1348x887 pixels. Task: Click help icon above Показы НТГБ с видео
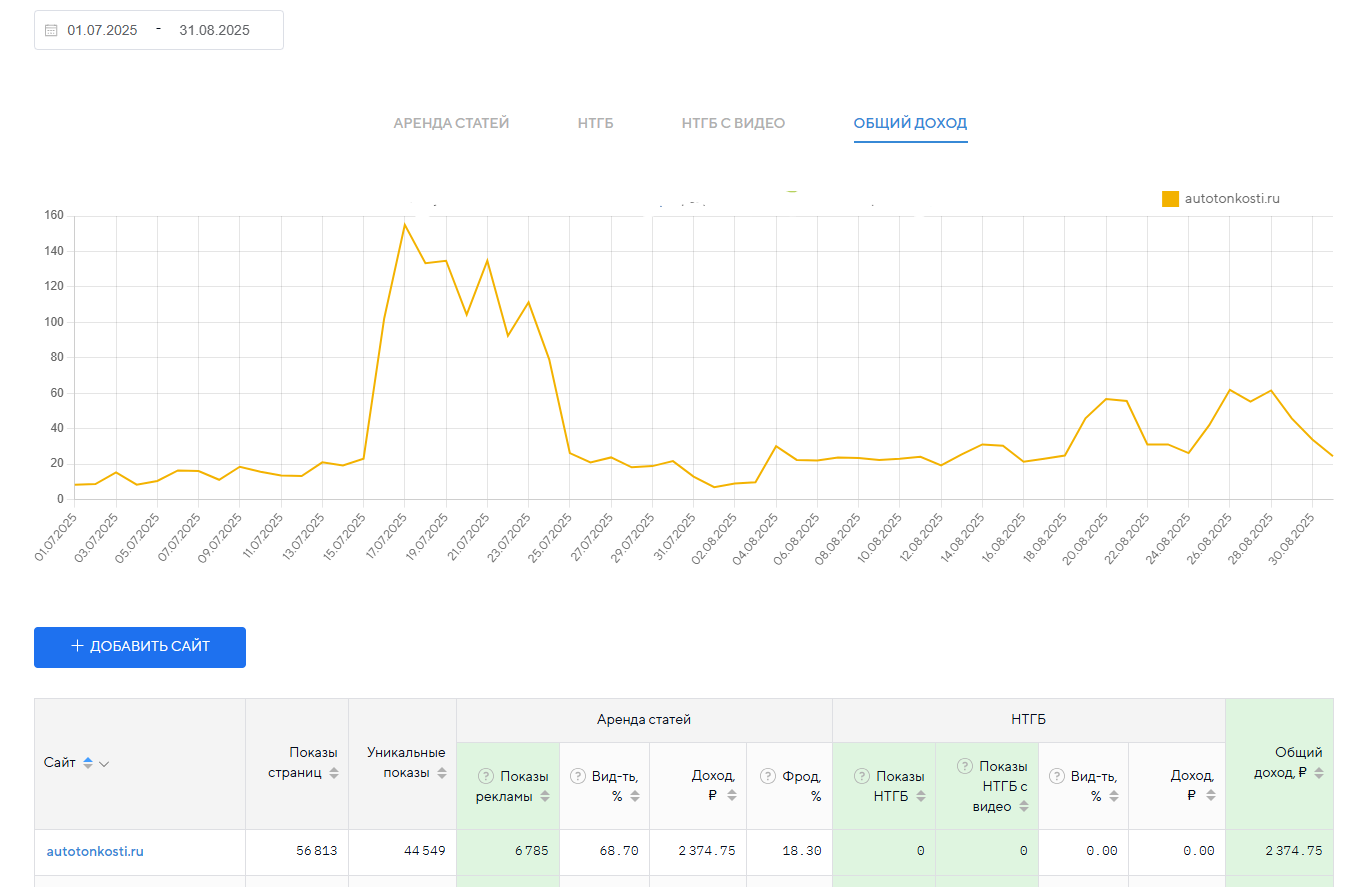click(x=964, y=766)
